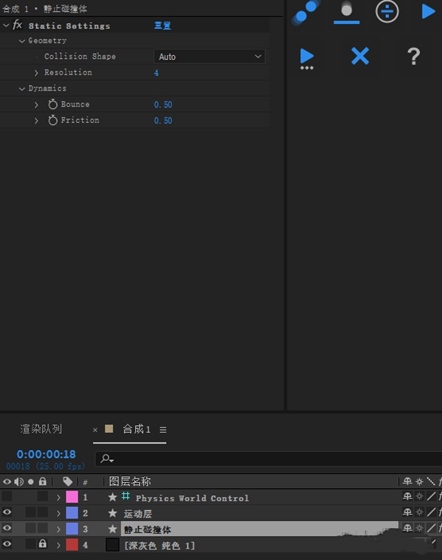Screen dimensions: 442x560
Task: Click the pink label swatch of layer 1
Action: tap(72, 497)
